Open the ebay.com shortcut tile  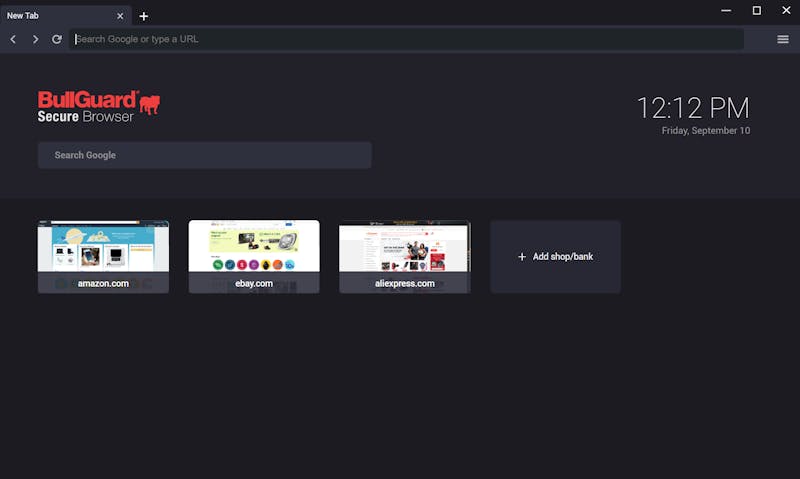[x=254, y=257]
